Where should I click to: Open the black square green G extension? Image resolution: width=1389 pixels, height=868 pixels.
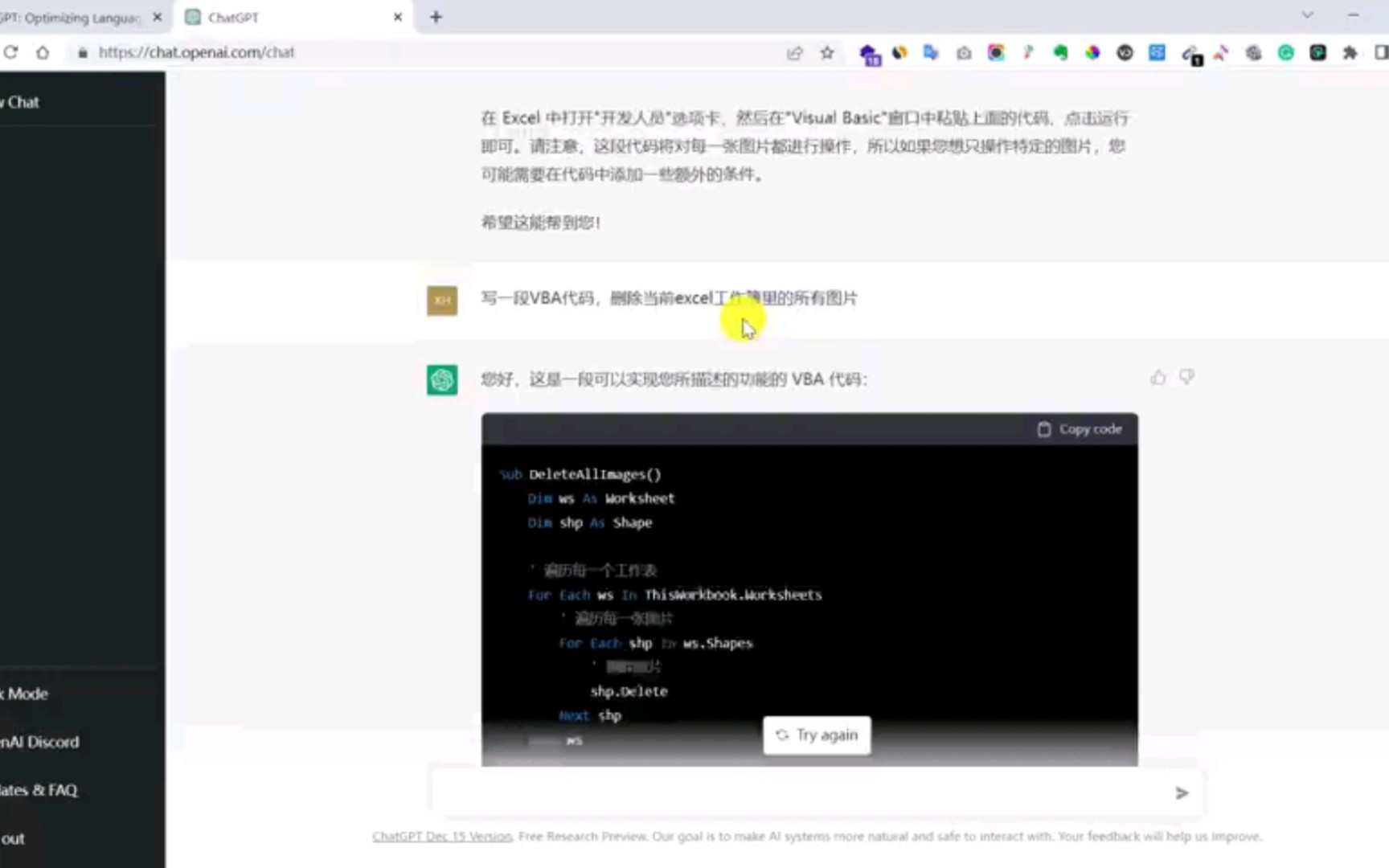tap(1317, 53)
